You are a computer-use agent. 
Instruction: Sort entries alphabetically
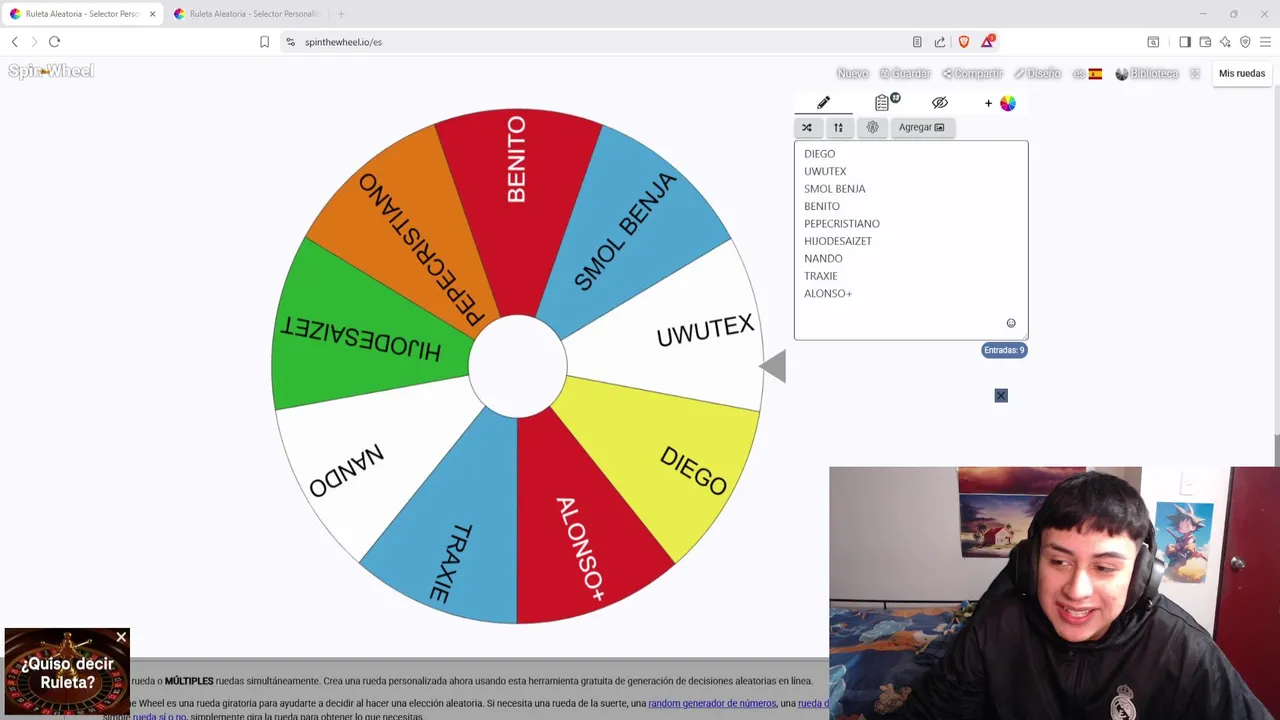(x=838, y=127)
